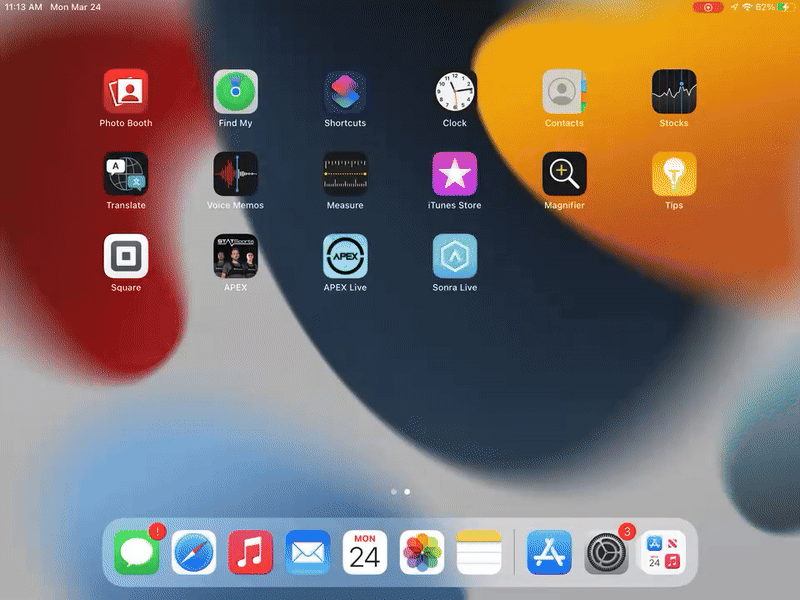Open Notes from the dock

coord(479,552)
